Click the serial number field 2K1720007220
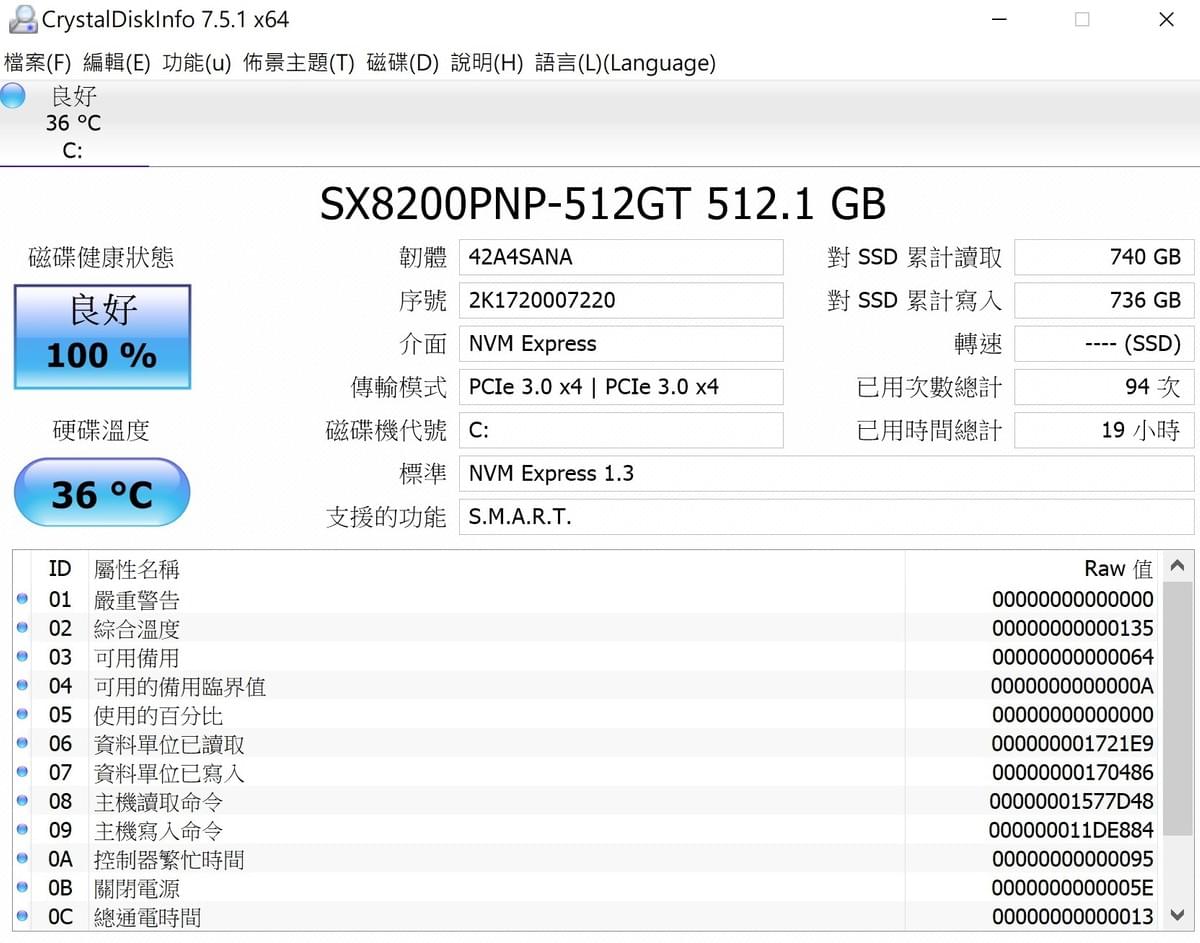The width and height of the screenshot is (1200, 943). (x=621, y=300)
